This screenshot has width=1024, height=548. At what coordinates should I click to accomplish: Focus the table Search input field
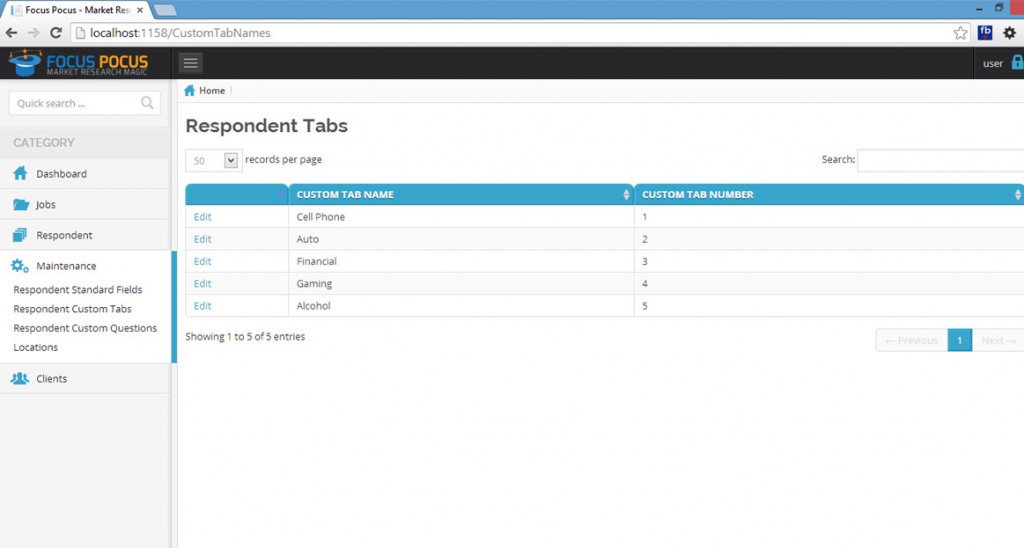[940, 160]
